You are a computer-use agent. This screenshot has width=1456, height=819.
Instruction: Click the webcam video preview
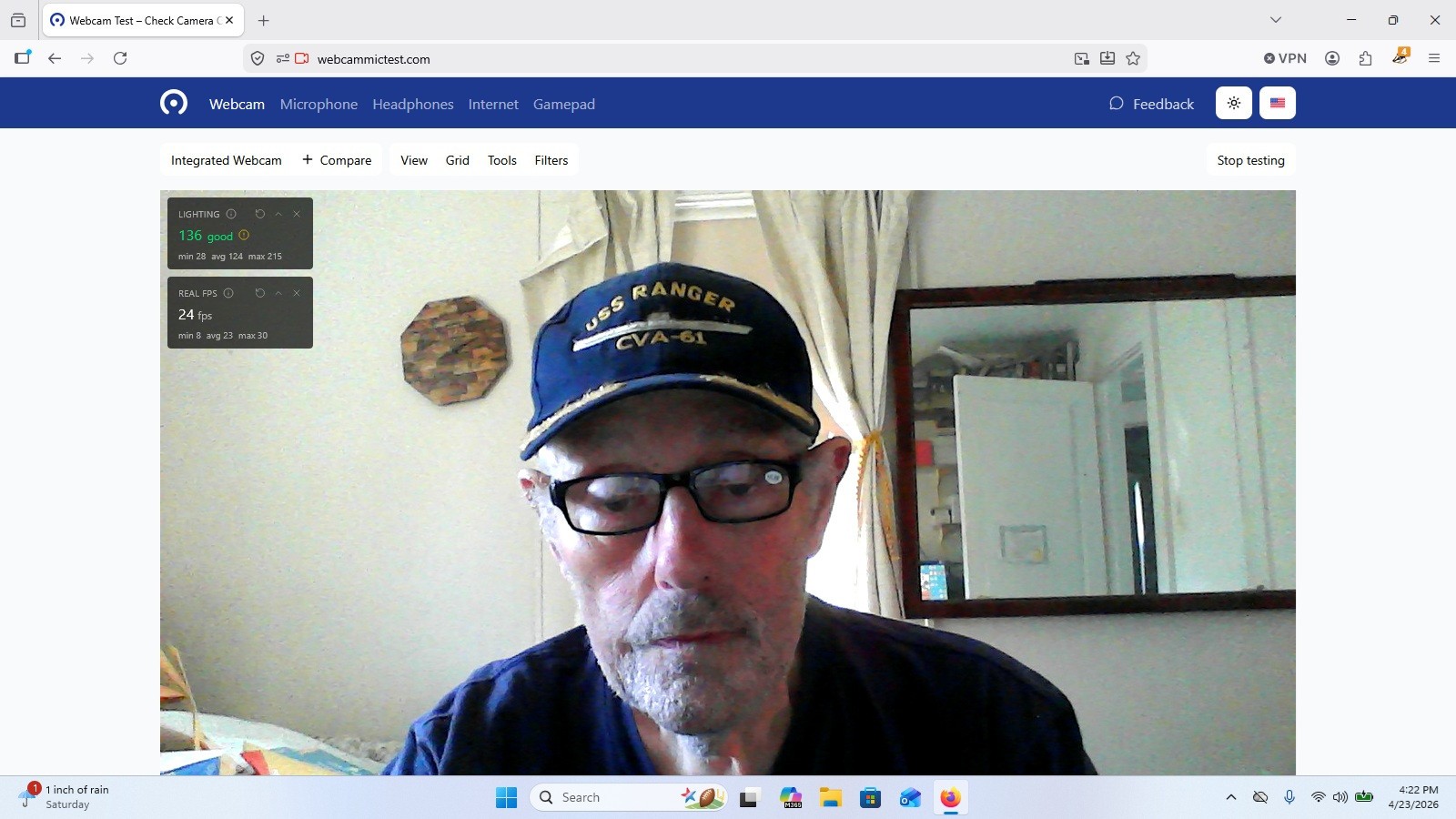point(728,482)
